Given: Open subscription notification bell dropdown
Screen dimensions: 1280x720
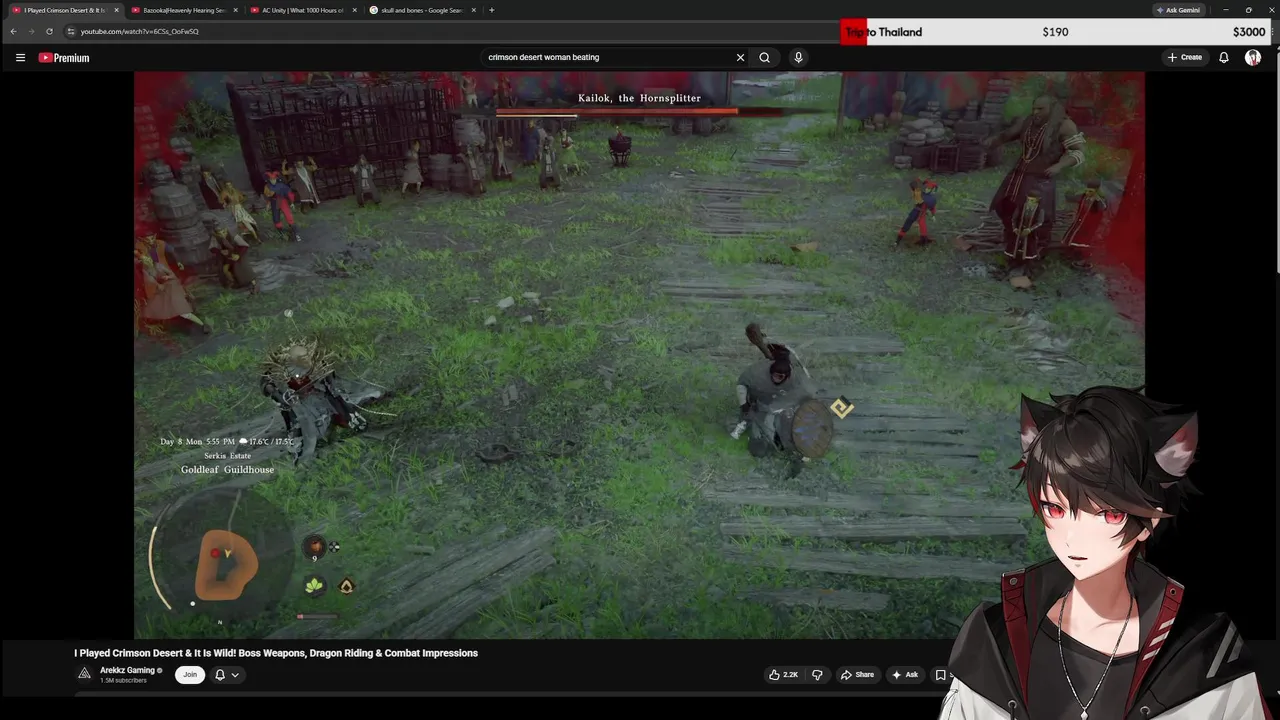Looking at the screenshot, I should 227,675.
